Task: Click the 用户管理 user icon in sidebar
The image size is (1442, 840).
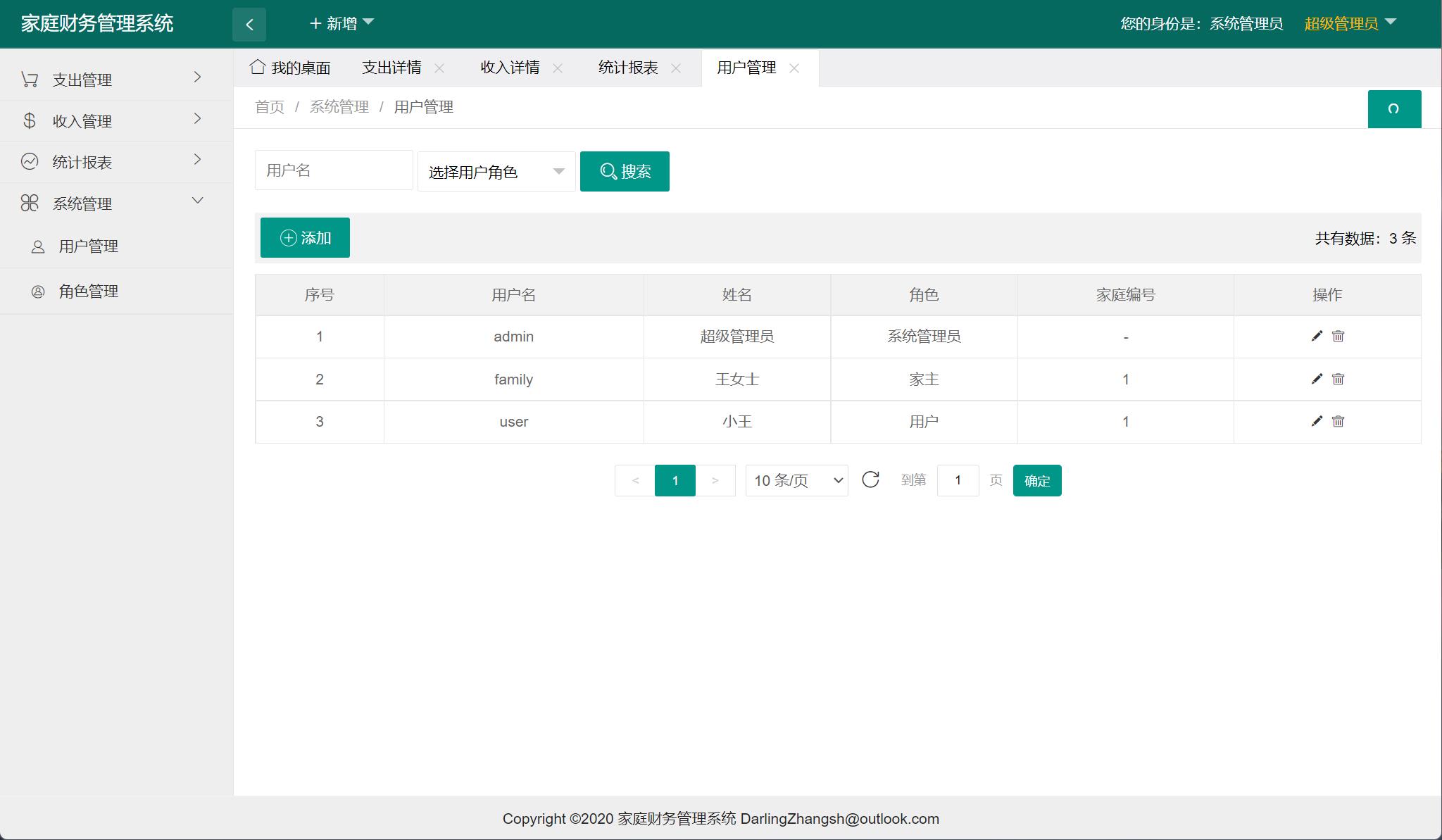Action: tap(37, 246)
